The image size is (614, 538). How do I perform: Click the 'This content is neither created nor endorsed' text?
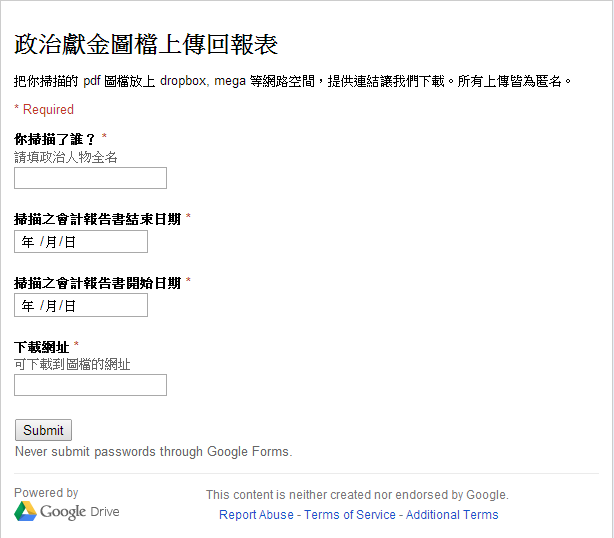357,495
